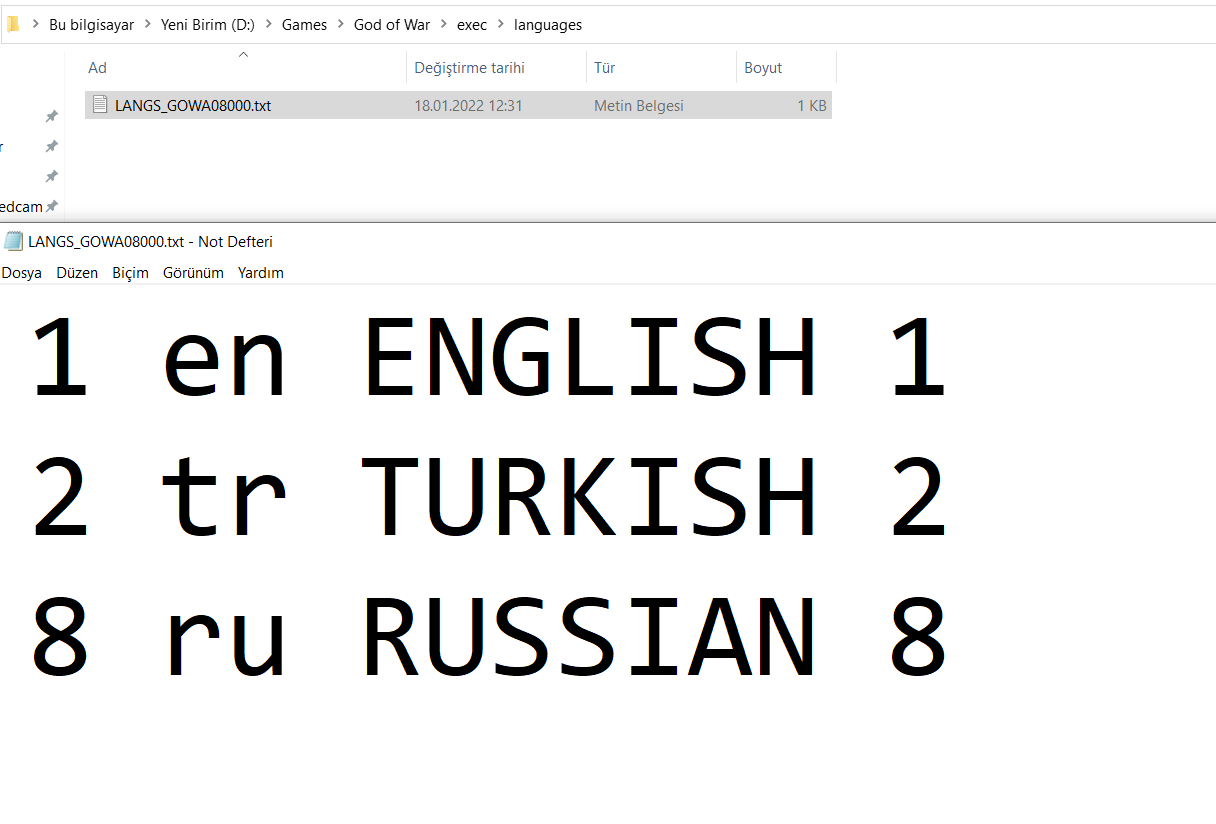The height and width of the screenshot is (824, 1216).
Task: Place cursor in the ENGLISH word in Notepad
Action: [589, 357]
